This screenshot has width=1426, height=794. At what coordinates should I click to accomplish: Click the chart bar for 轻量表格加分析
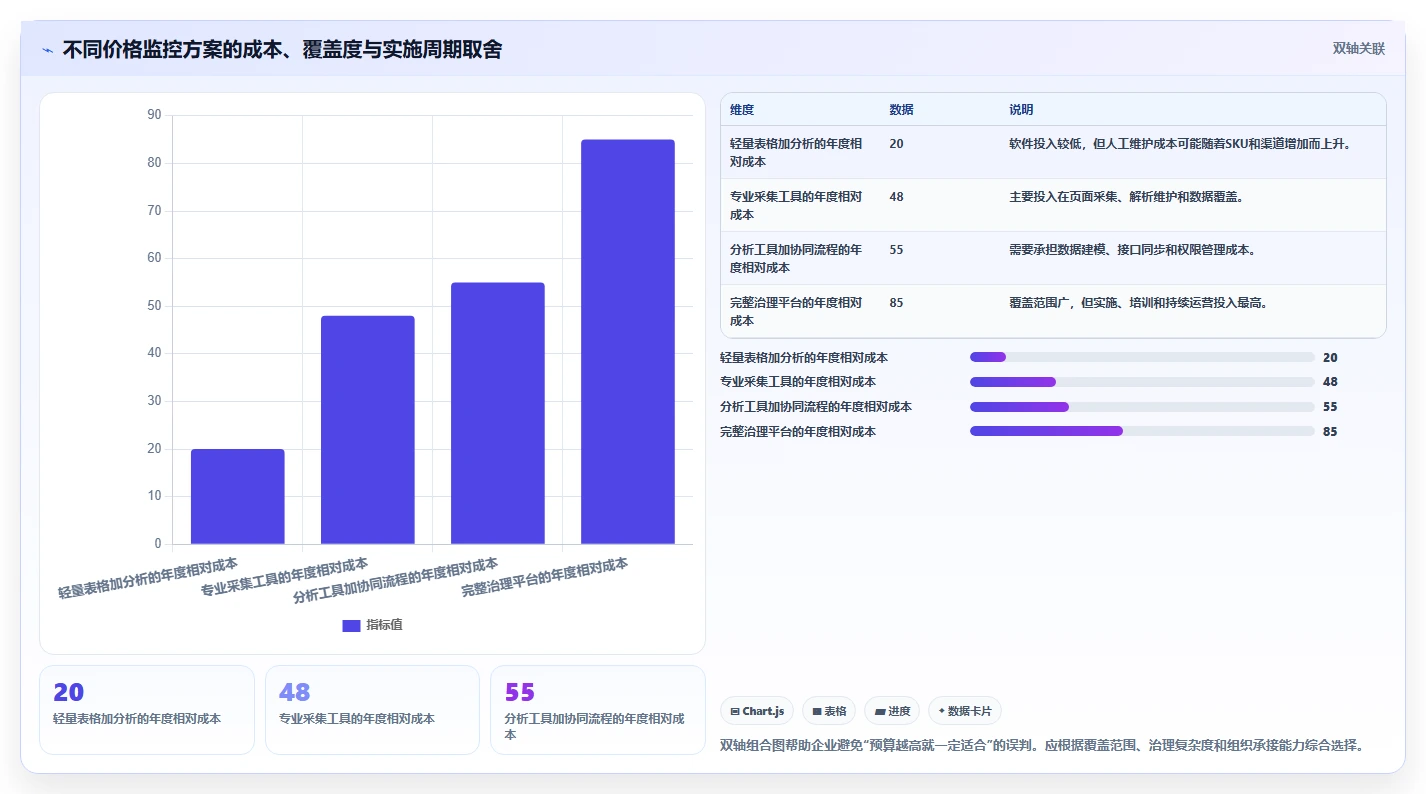(x=238, y=497)
